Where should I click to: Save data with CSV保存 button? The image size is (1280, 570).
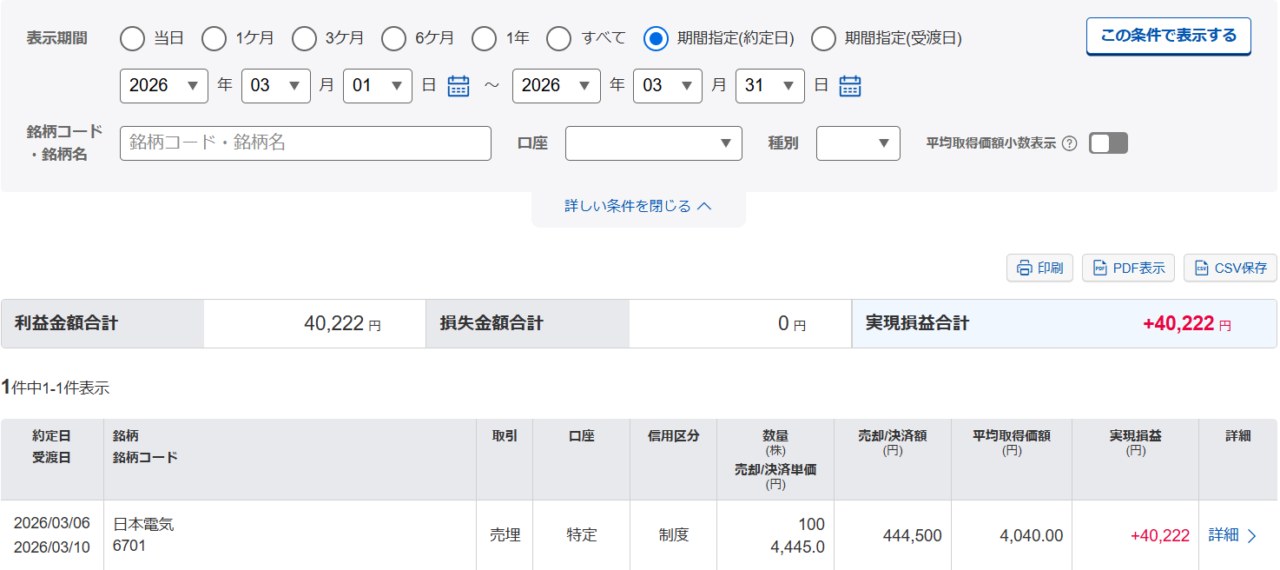click(1230, 268)
